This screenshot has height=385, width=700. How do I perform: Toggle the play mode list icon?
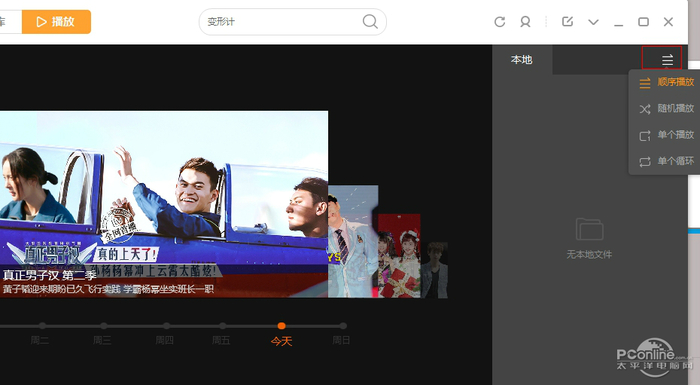(x=667, y=60)
